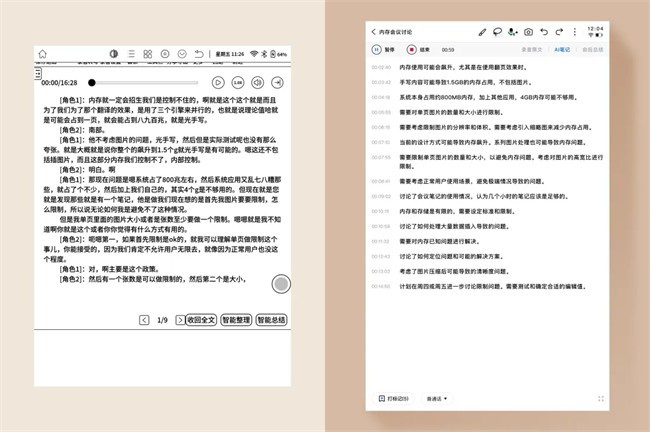Toggle the contrast half-circle icon
The image size is (650, 432).
tap(113, 53)
